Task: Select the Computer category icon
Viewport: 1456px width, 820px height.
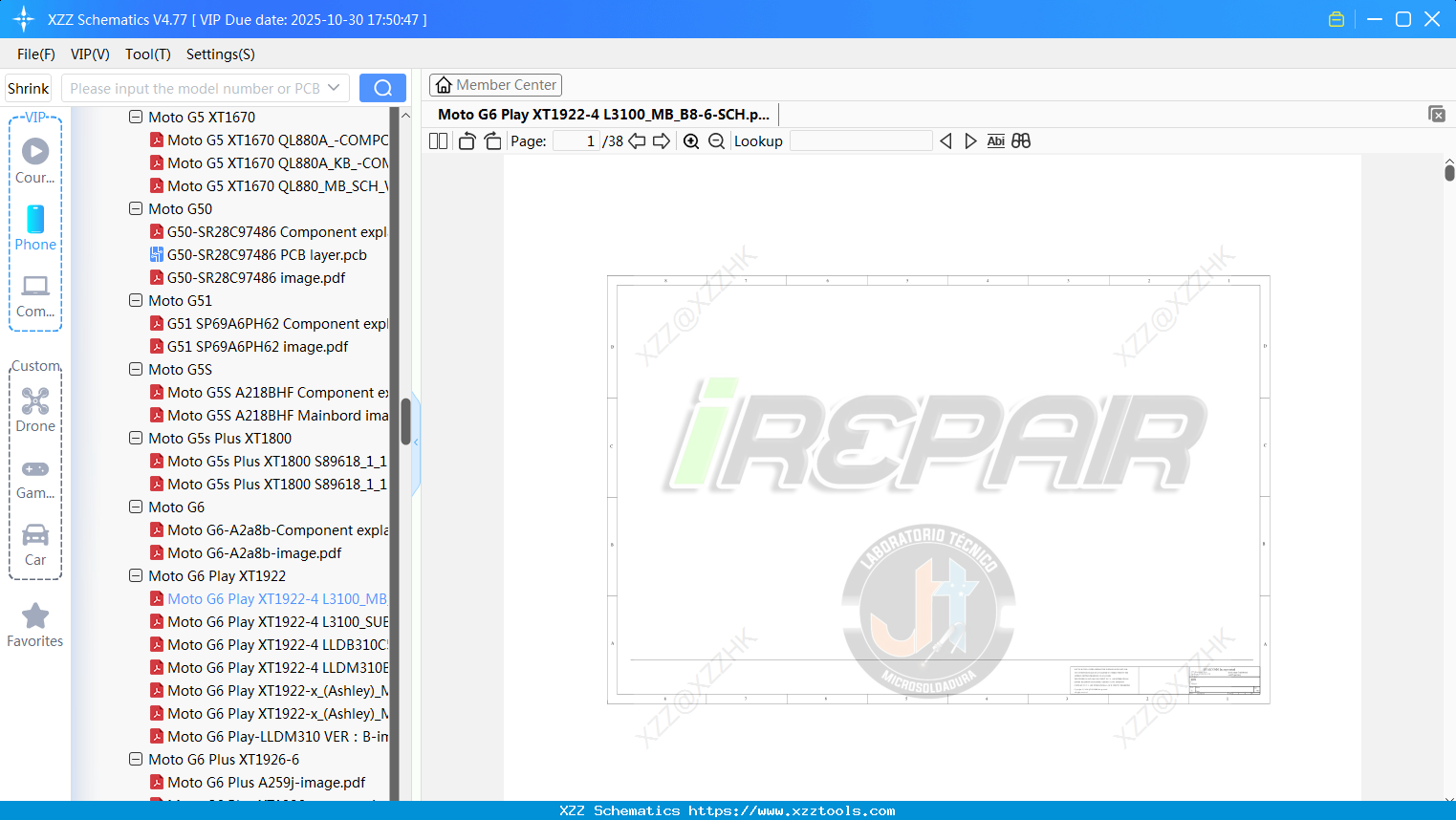Action: 35,294
